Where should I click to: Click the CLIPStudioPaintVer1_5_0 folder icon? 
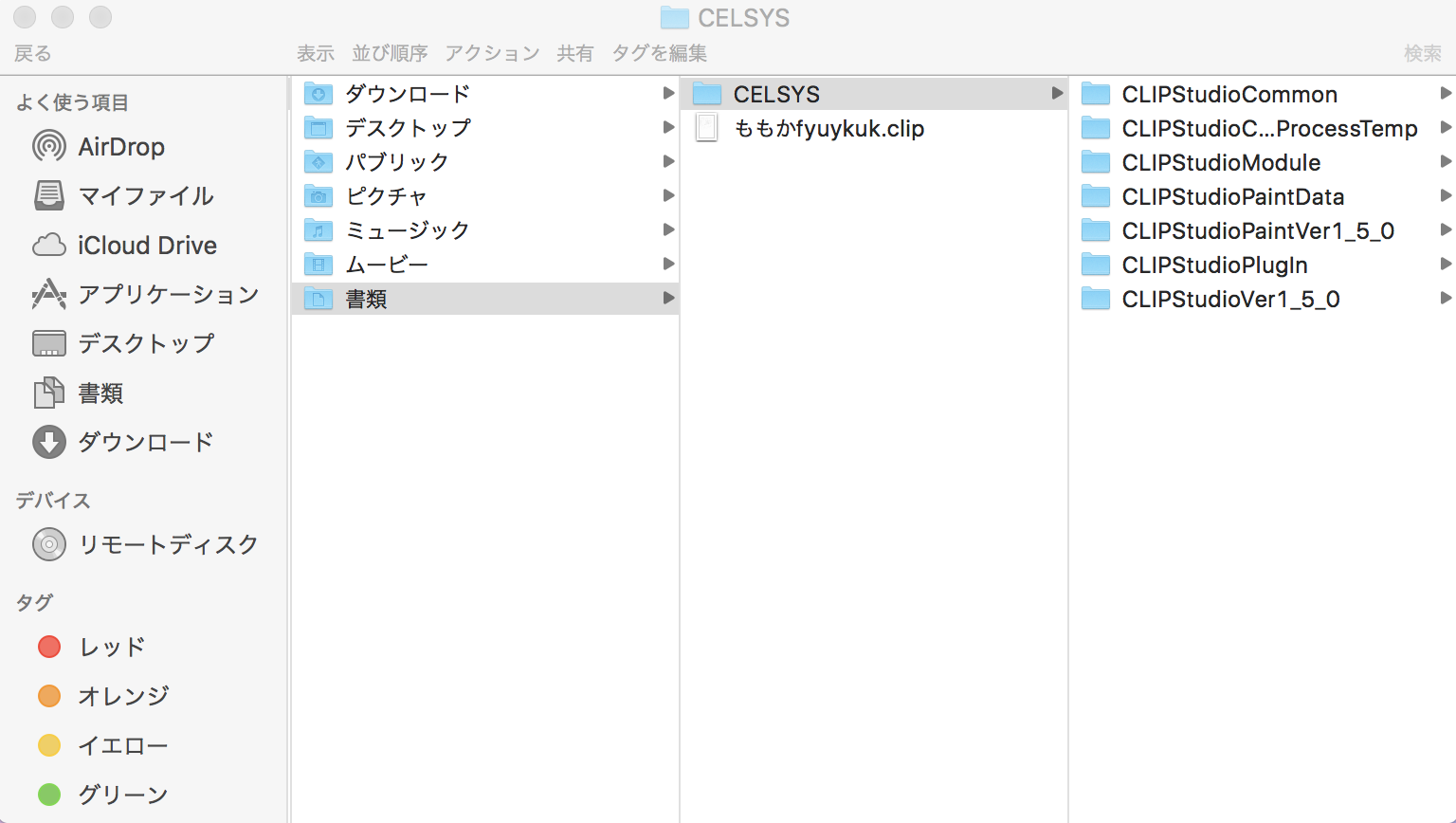(1096, 230)
